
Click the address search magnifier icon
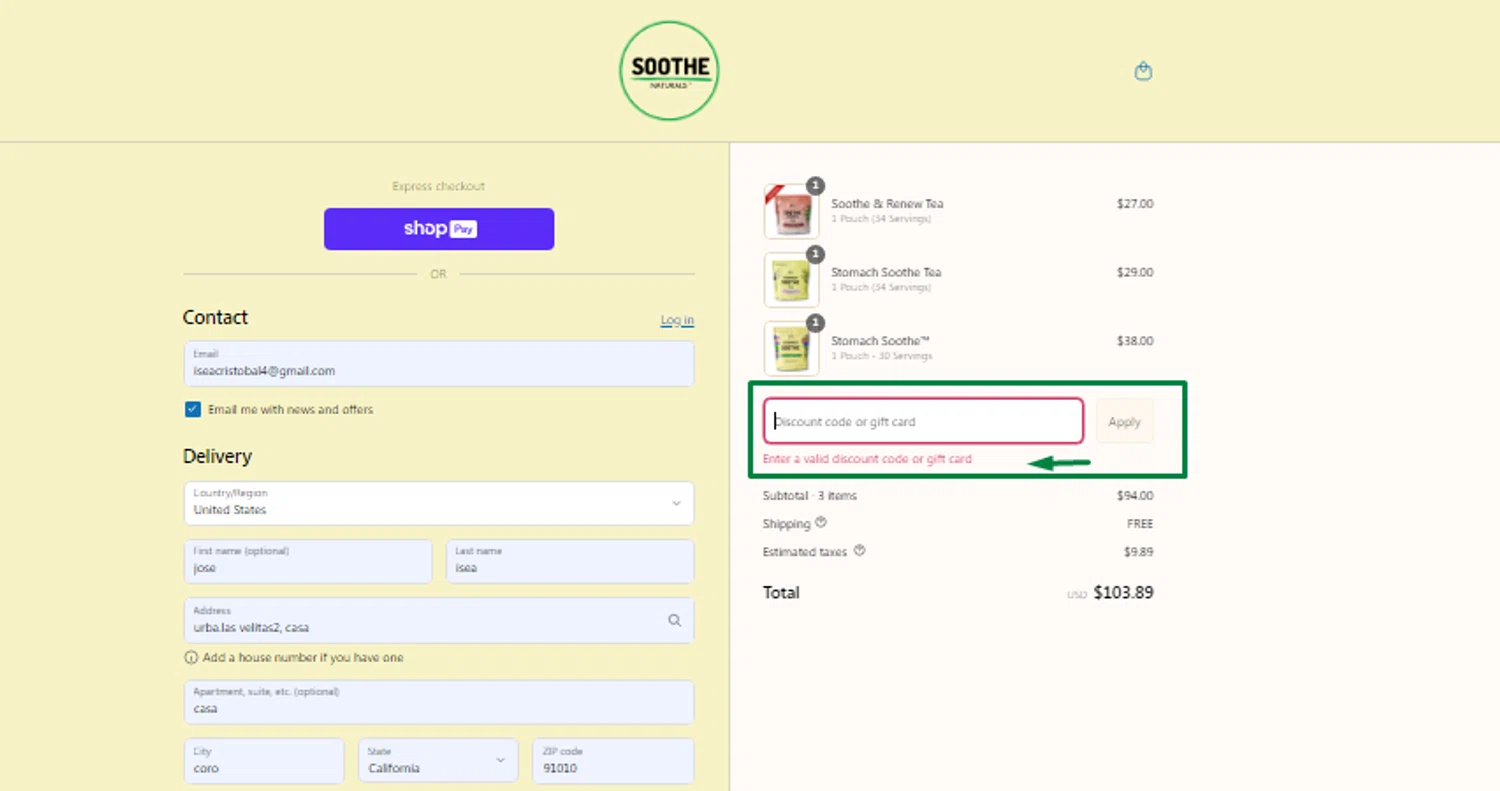[675, 620]
